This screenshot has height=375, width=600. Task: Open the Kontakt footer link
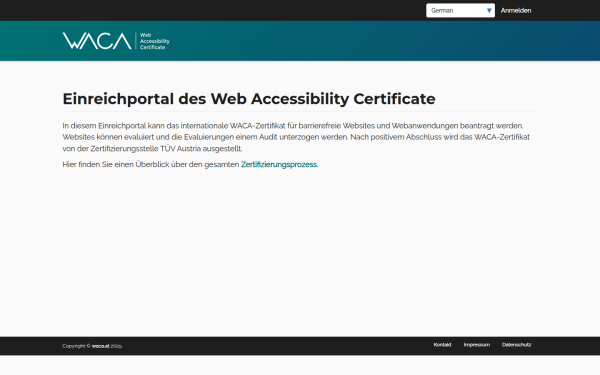(x=442, y=345)
